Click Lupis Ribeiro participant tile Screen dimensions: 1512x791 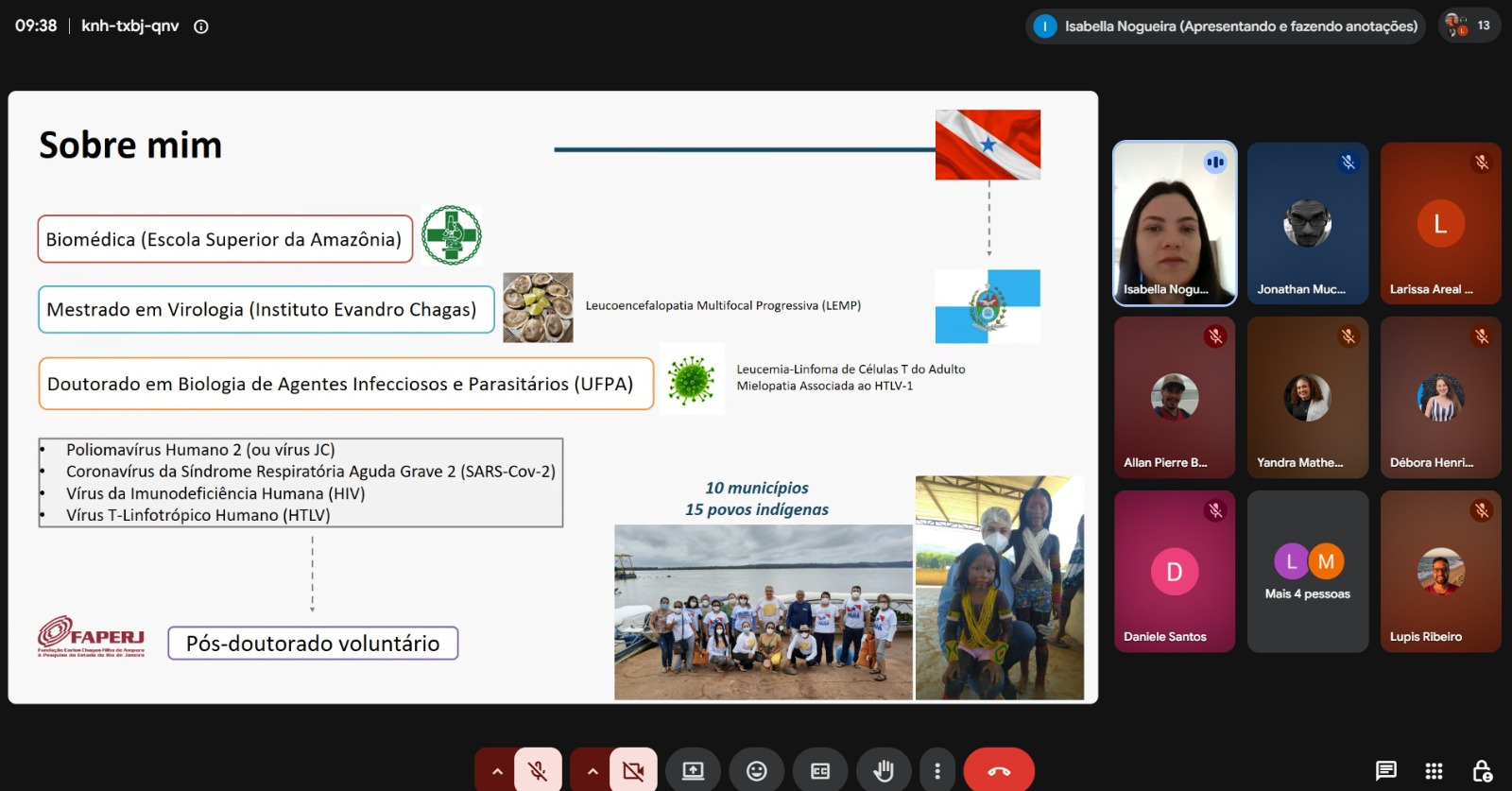click(1440, 571)
